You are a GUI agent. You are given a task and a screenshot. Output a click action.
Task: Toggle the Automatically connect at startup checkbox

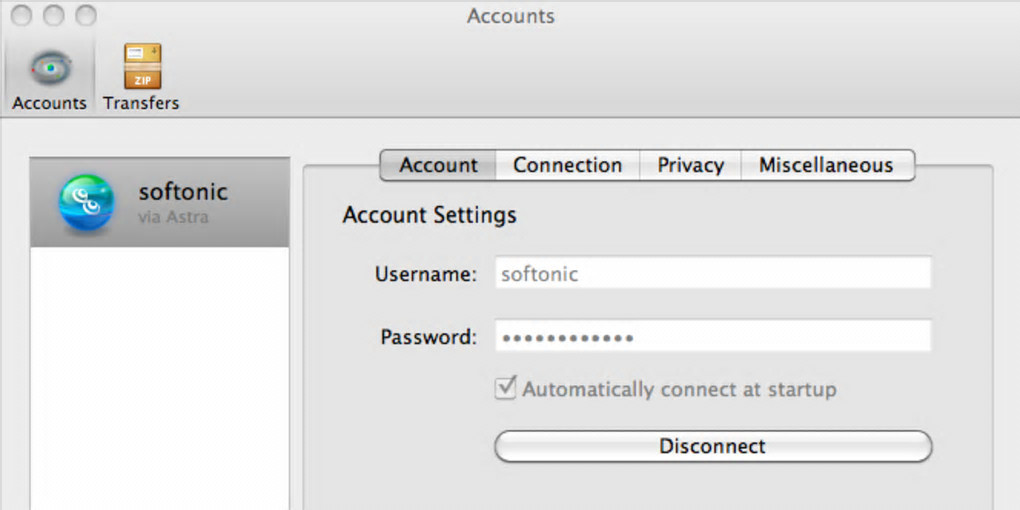click(505, 388)
